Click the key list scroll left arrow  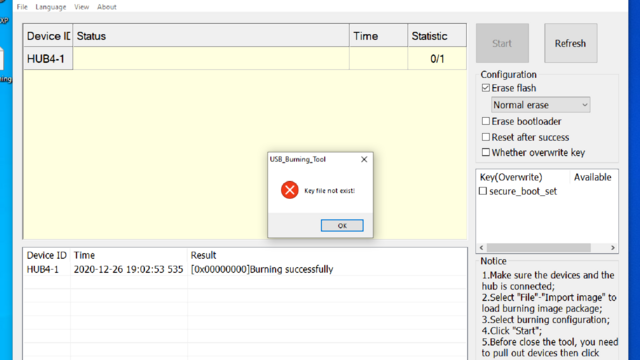tap(482, 248)
